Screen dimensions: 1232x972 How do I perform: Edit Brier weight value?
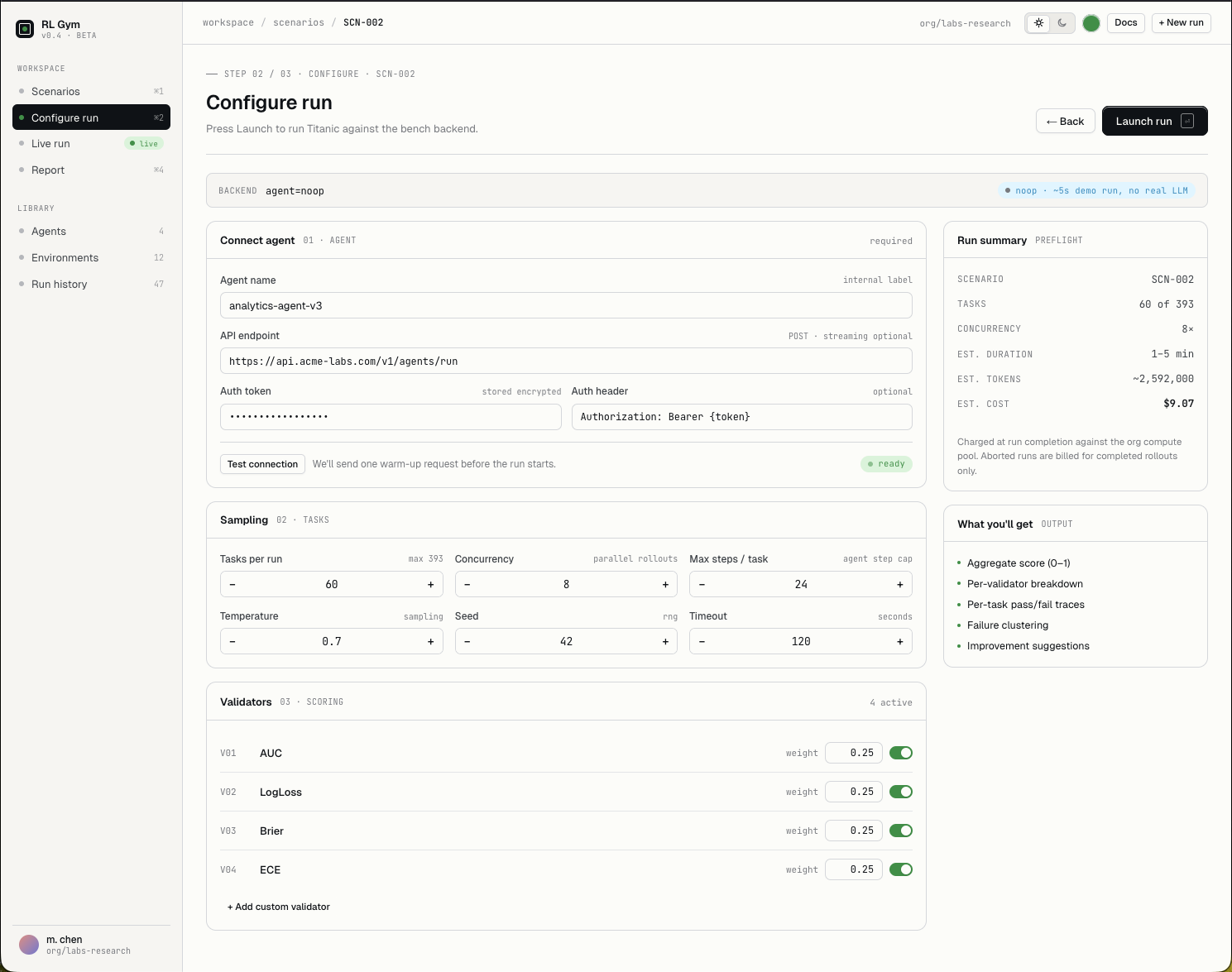pyautogui.click(x=854, y=831)
